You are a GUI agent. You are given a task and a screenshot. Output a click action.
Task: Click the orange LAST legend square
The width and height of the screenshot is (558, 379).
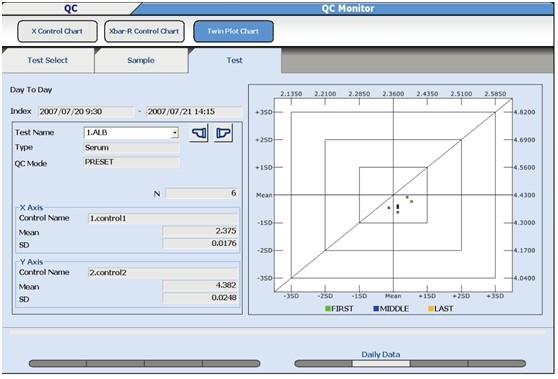tap(431, 309)
